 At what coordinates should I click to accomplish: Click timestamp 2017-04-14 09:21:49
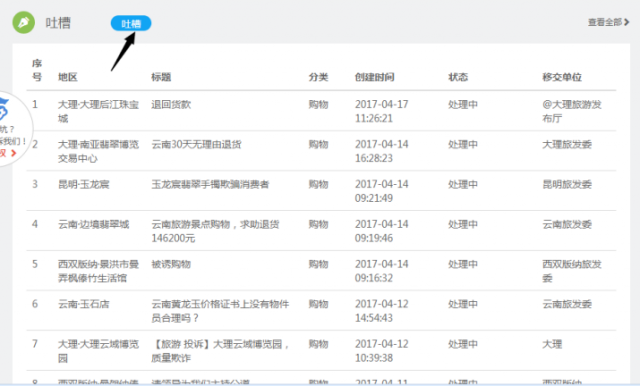pyautogui.click(x=382, y=191)
